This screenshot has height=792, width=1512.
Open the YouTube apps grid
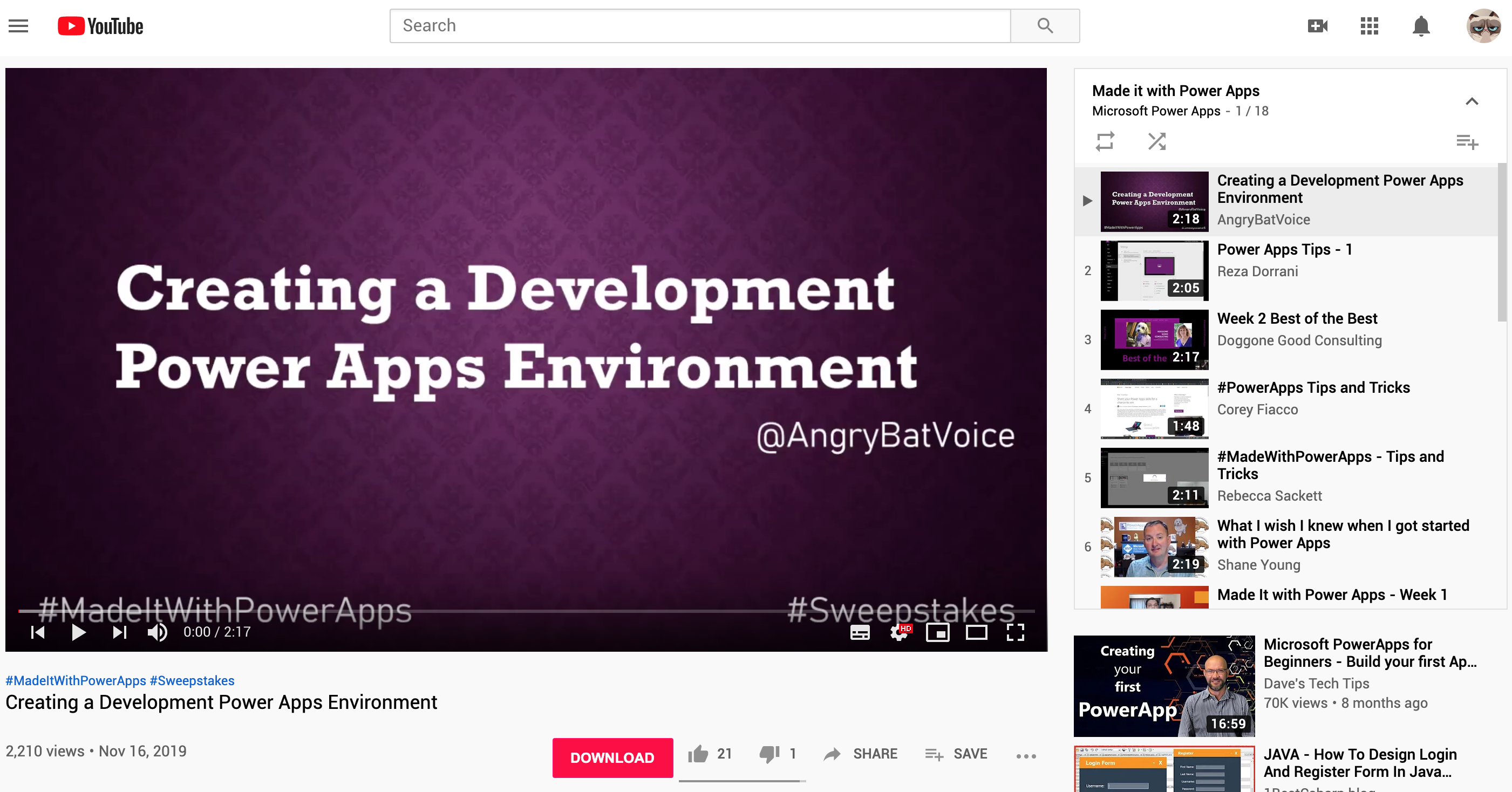tap(1370, 26)
